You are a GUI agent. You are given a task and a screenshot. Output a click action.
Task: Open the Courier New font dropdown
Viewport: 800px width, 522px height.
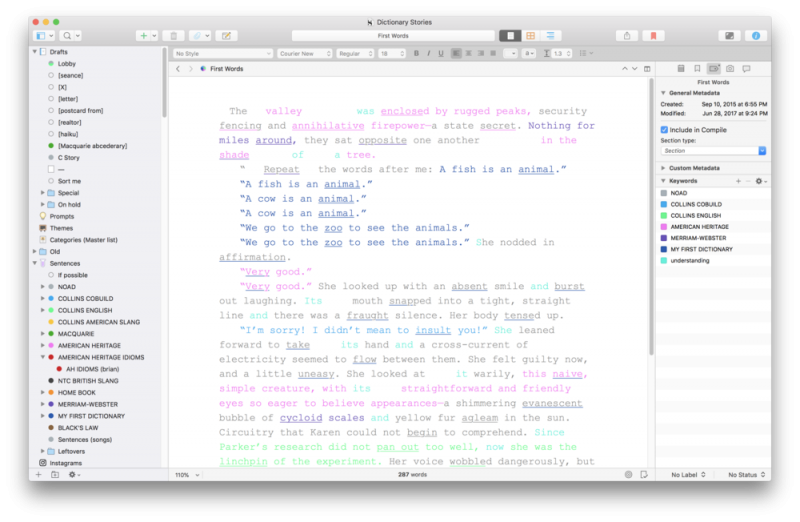tap(305, 54)
